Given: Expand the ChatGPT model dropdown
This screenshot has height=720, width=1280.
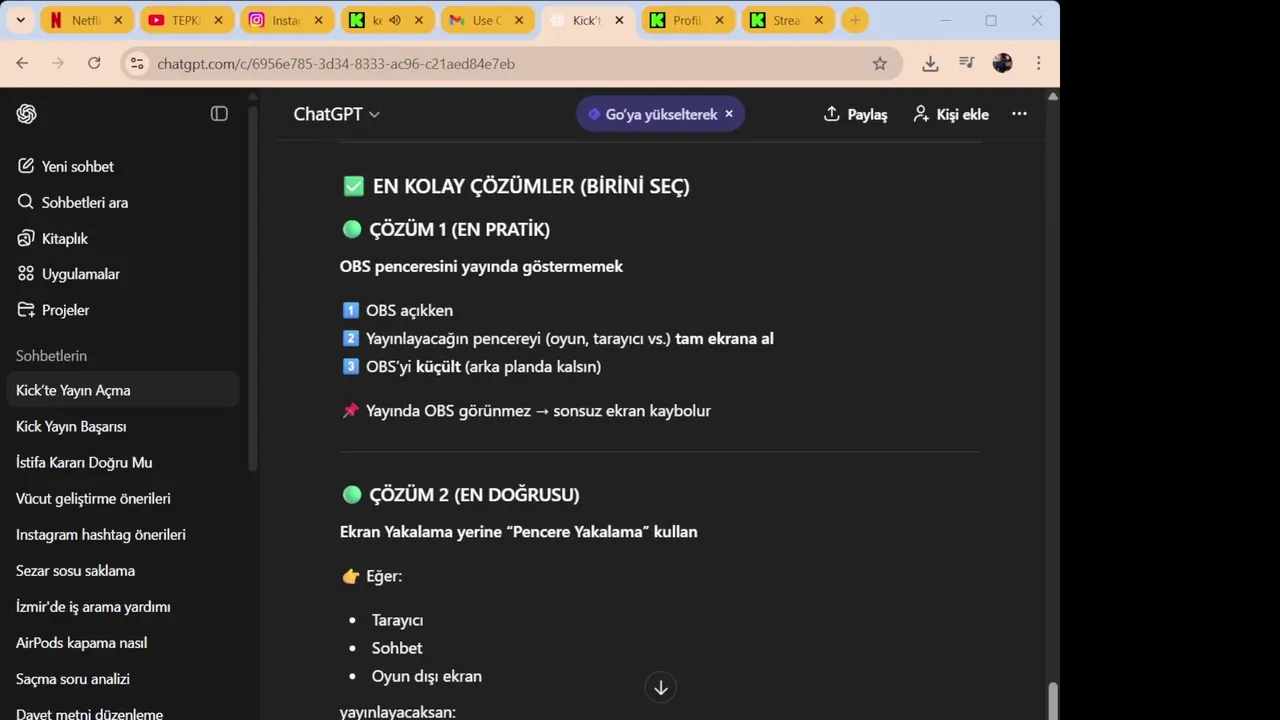Looking at the screenshot, I should click(x=336, y=114).
